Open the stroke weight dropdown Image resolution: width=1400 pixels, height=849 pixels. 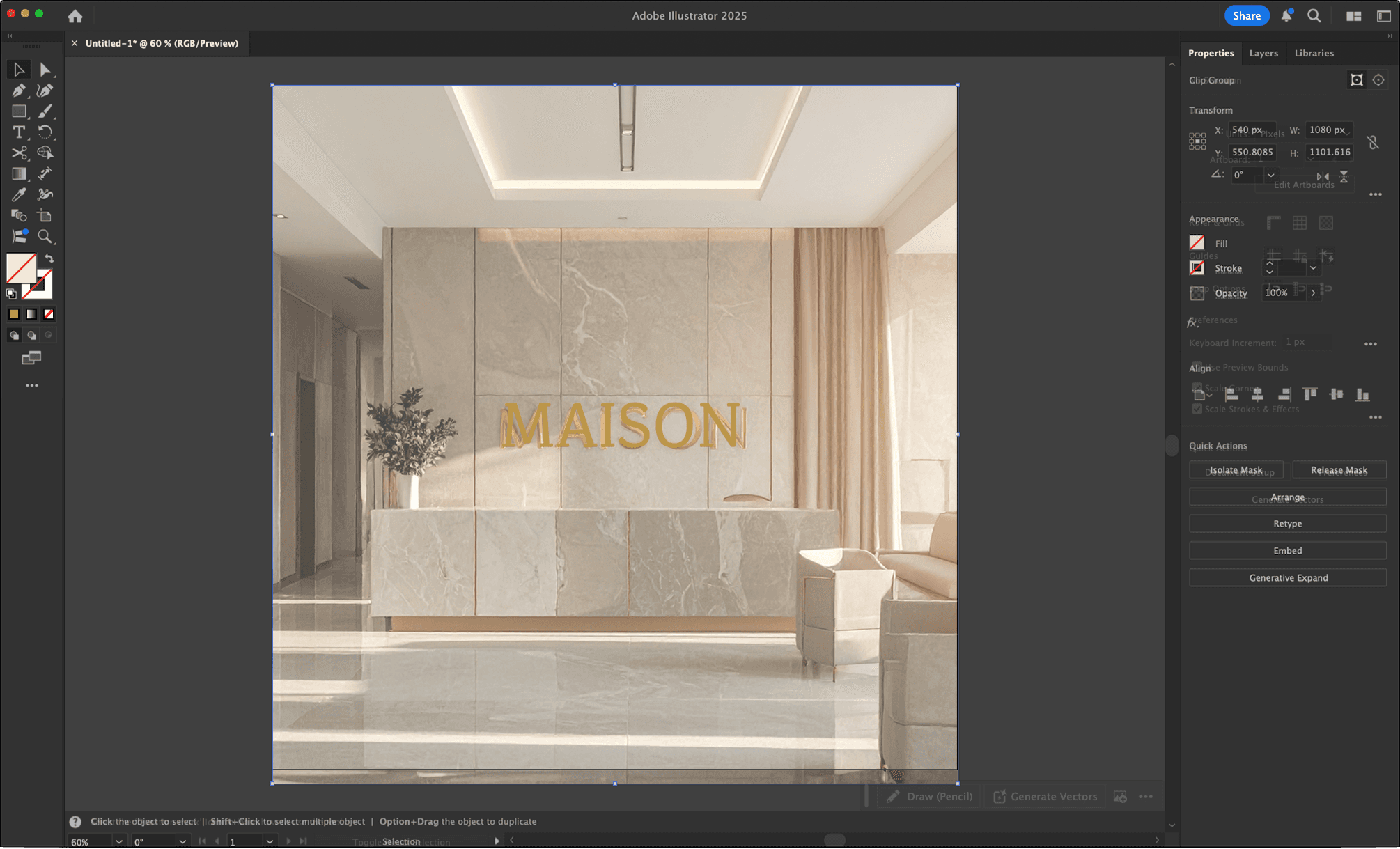click(x=1313, y=268)
